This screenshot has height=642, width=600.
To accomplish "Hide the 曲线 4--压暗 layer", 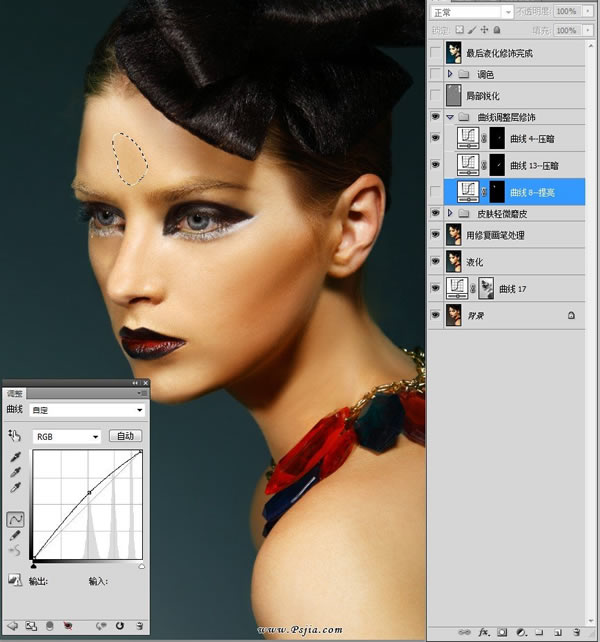I will coord(435,138).
